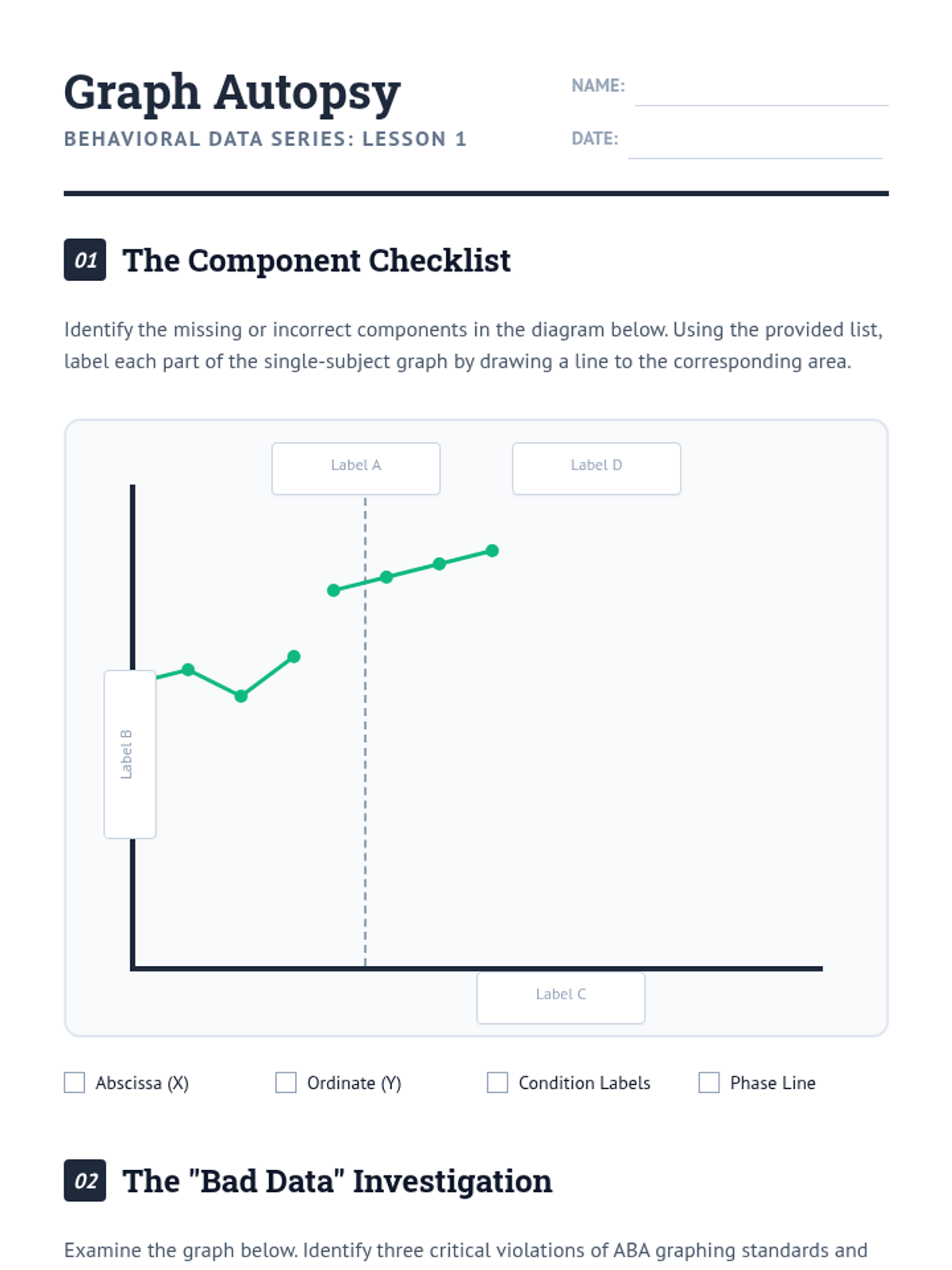Select the Label D box
The height and width of the screenshot is (1270, 952).
[597, 468]
